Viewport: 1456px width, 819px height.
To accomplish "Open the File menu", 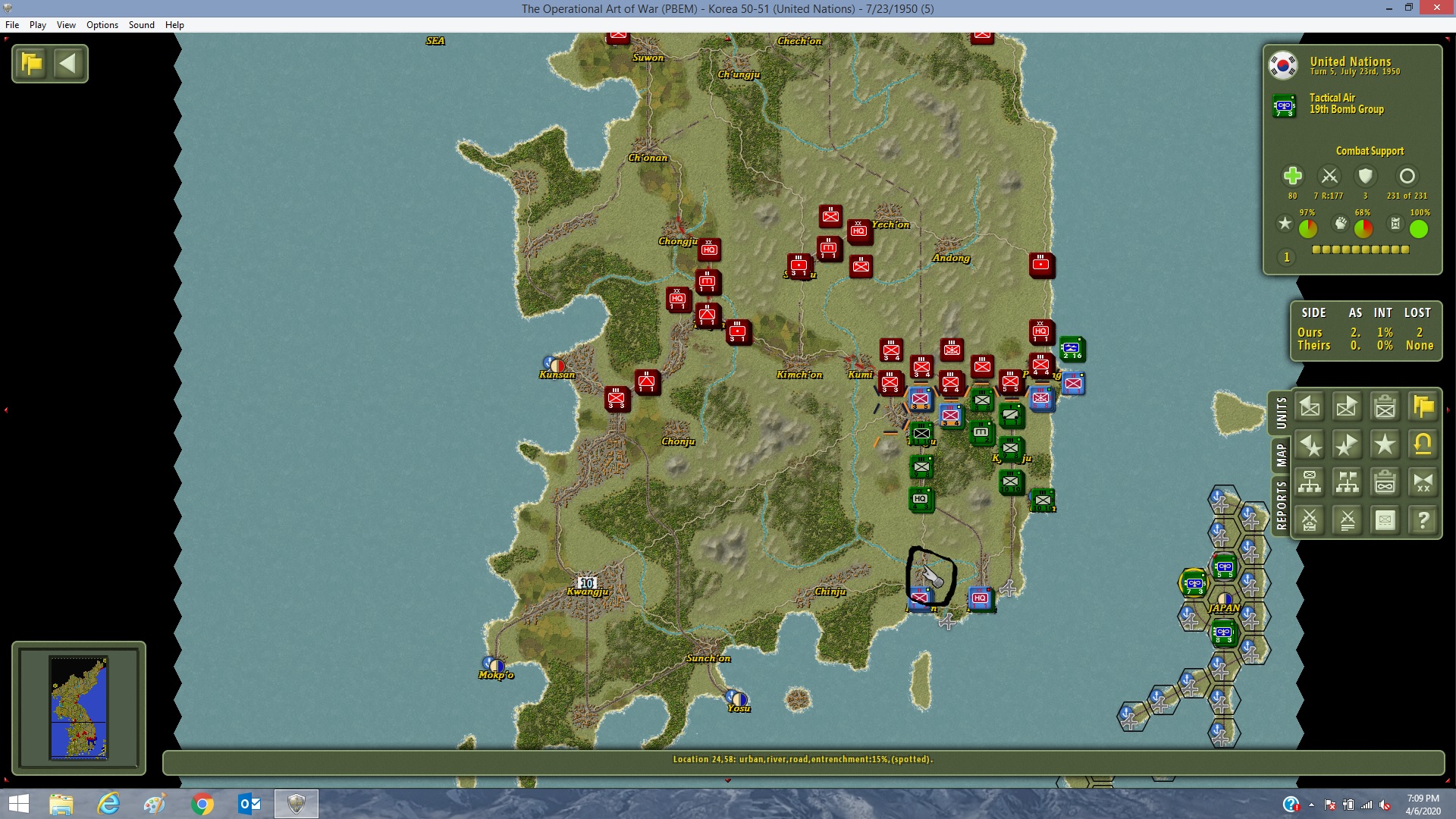I will pyautogui.click(x=12, y=25).
